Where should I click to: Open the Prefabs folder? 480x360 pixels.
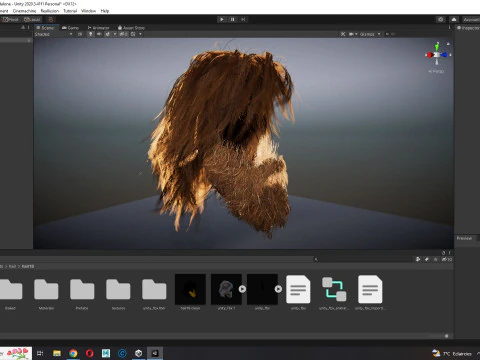(82, 293)
